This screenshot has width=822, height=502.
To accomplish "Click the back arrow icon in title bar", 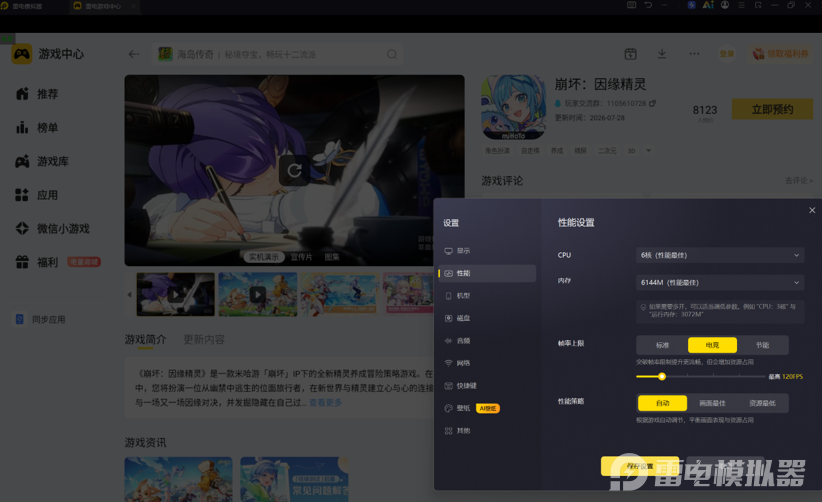I will [x=648, y=5].
